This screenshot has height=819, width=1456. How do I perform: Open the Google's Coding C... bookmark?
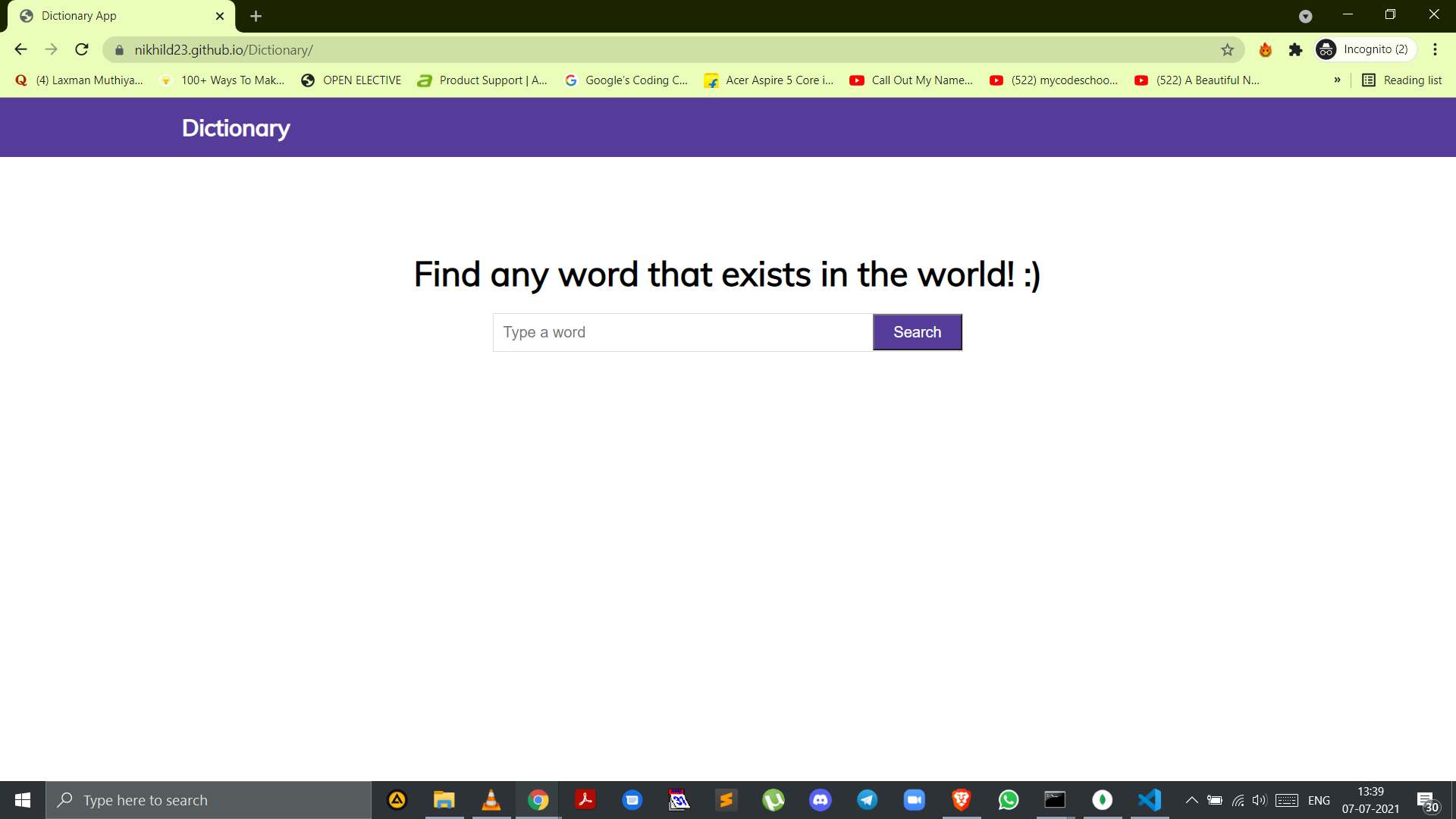(626, 80)
